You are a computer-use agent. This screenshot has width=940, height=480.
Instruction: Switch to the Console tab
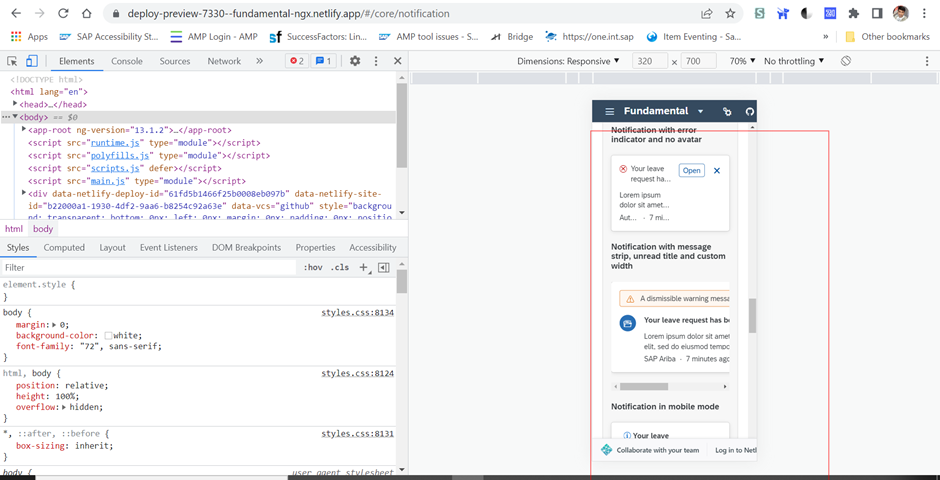(x=127, y=61)
